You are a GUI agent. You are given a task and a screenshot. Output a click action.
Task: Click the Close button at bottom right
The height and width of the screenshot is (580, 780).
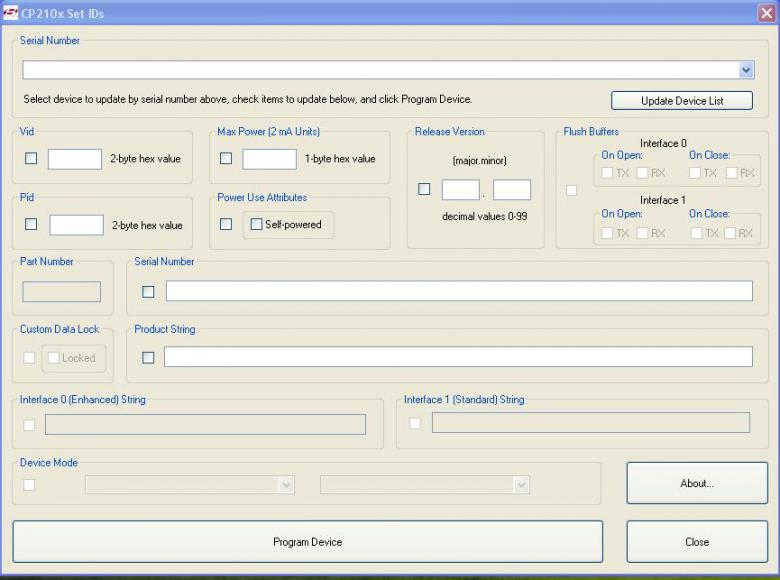pyautogui.click(x=697, y=542)
